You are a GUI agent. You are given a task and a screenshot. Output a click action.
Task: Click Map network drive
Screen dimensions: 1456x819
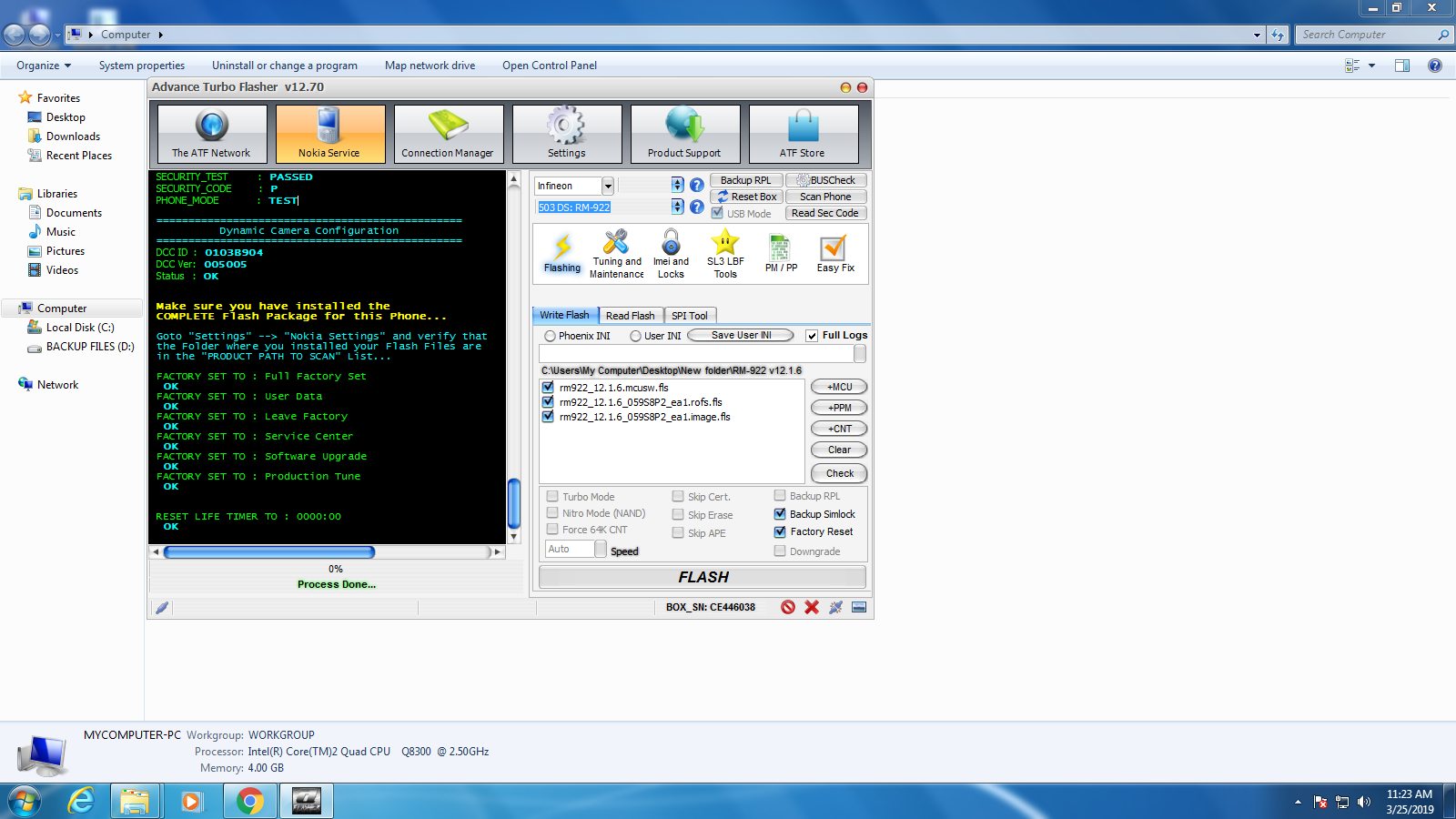point(430,66)
